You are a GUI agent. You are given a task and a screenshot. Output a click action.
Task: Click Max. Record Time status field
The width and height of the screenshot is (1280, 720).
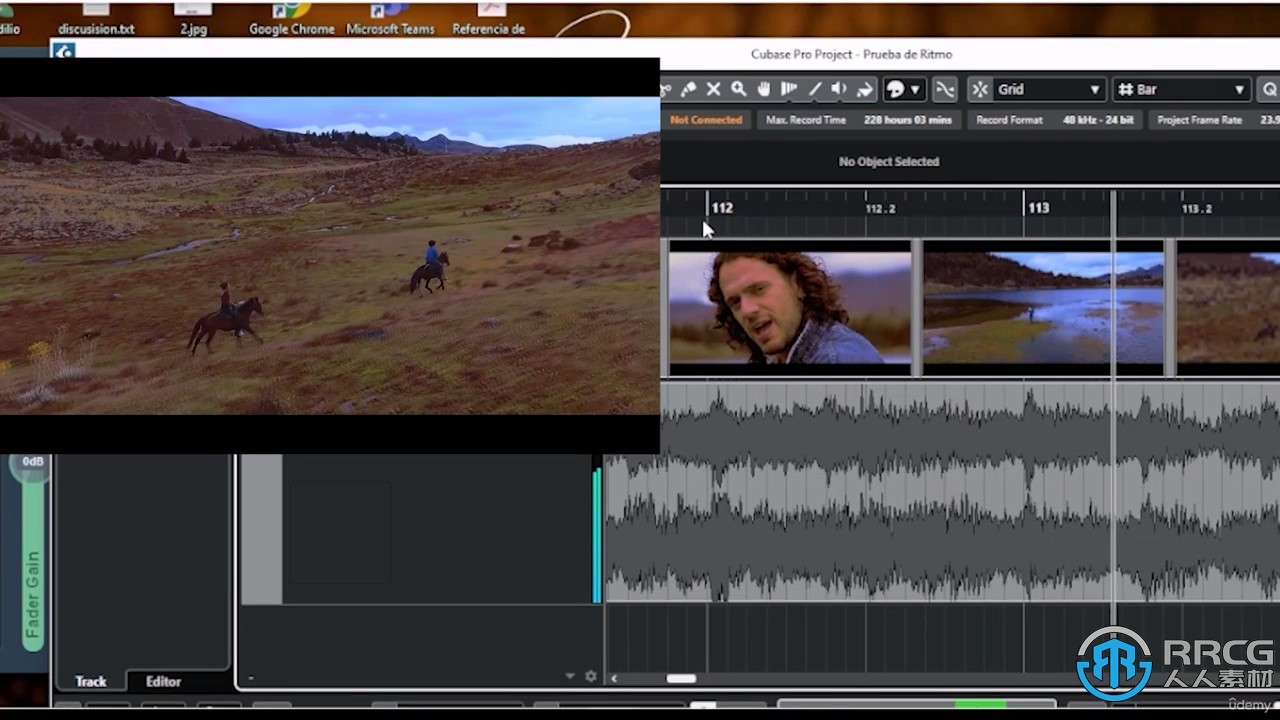[x=859, y=120]
